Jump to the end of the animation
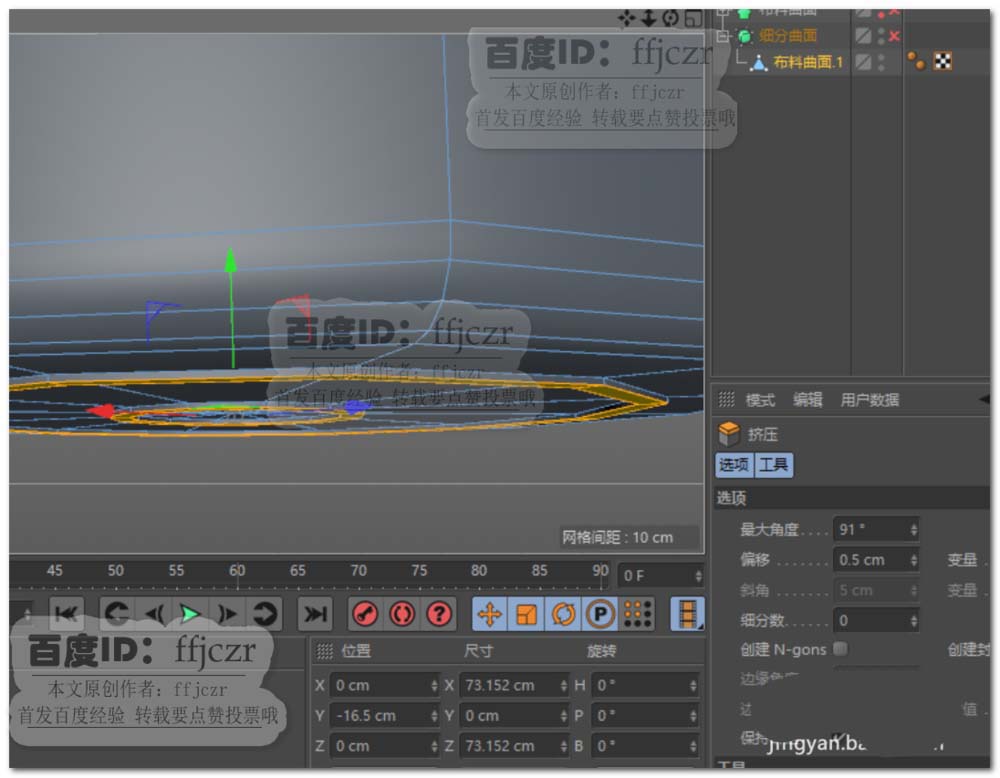This screenshot has width=1000, height=778. click(x=315, y=614)
